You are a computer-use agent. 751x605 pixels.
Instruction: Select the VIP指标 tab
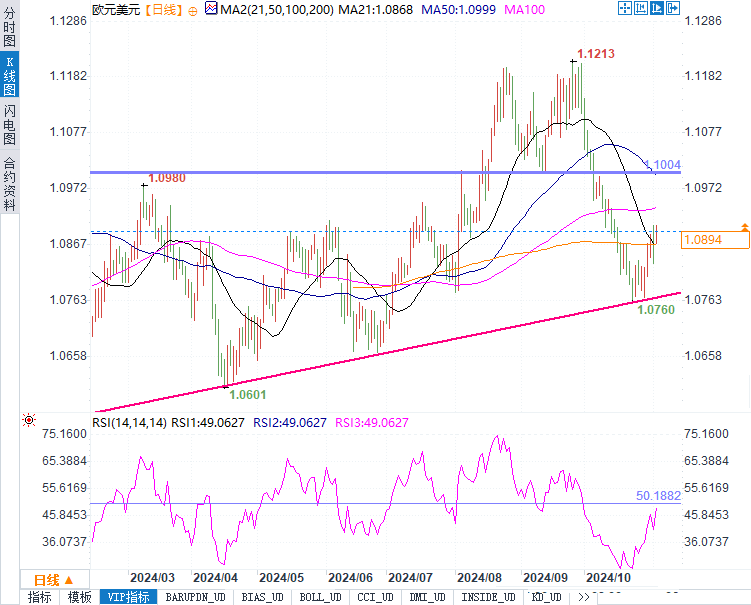[128, 597]
